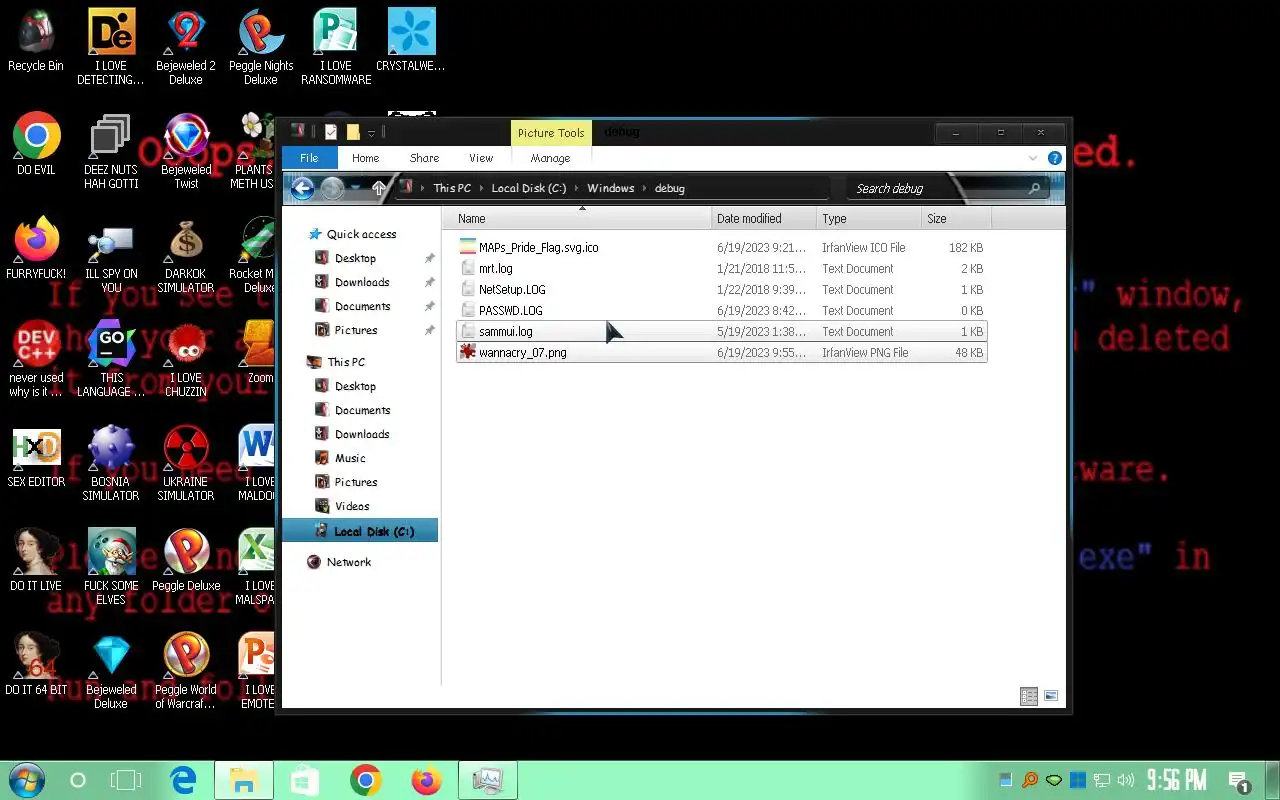
Task: Select Network in the navigation pane
Action: pyautogui.click(x=349, y=562)
